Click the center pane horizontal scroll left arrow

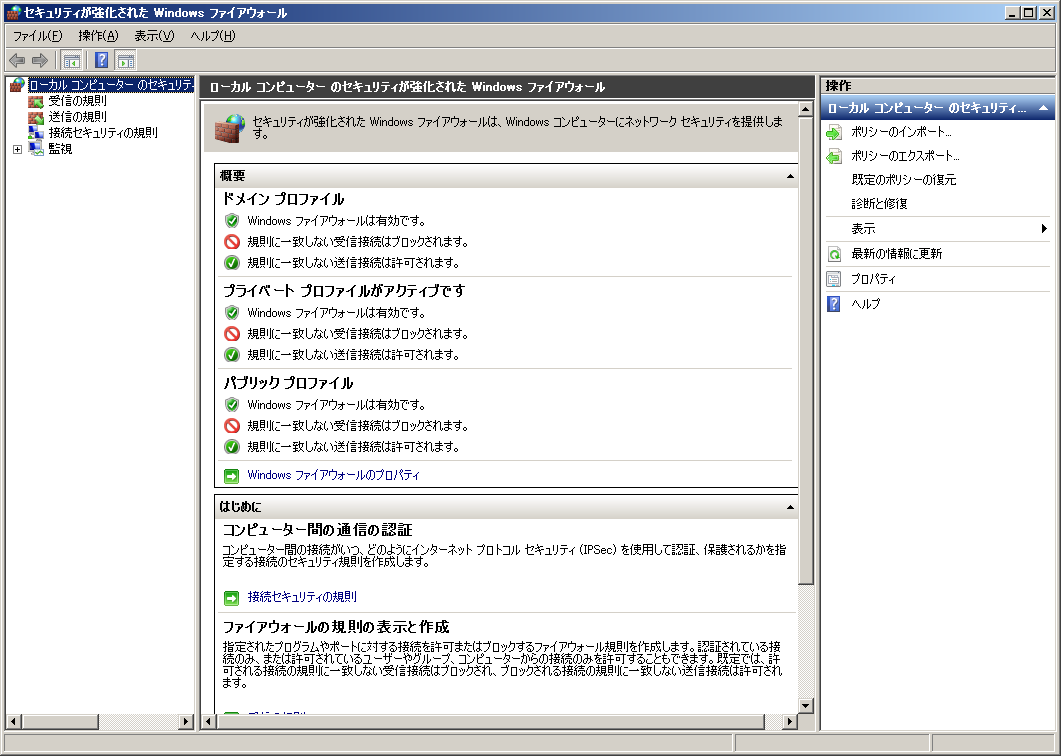pyautogui.click(x=209, y=722)
